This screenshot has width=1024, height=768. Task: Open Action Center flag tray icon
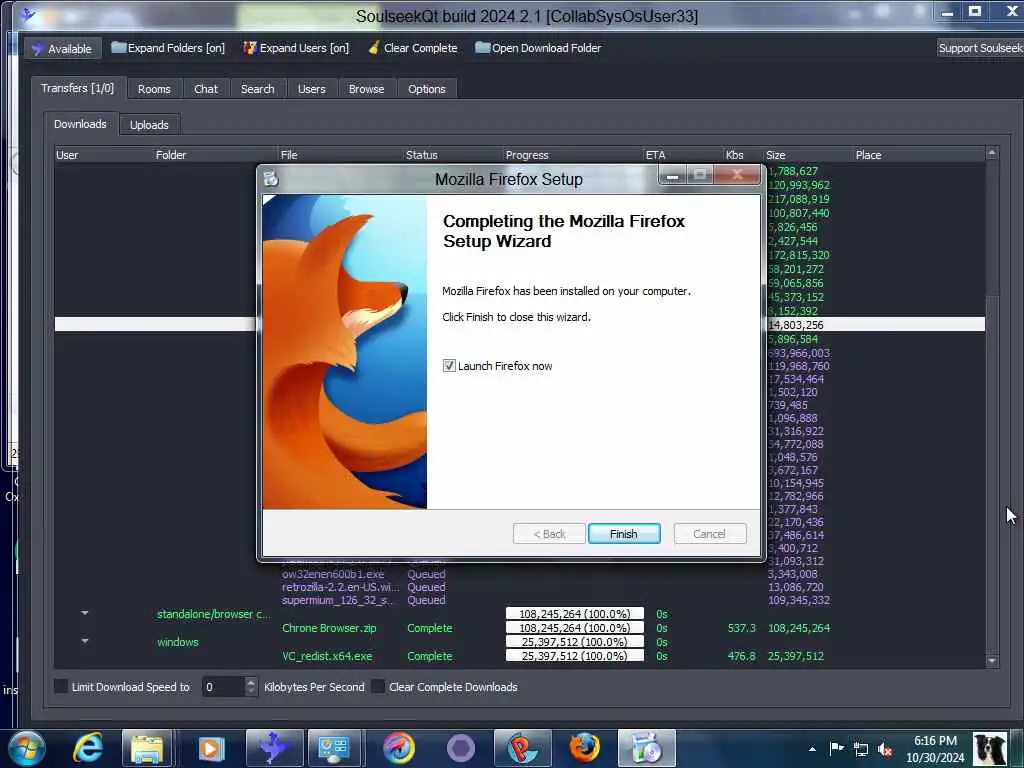(836, 748)
